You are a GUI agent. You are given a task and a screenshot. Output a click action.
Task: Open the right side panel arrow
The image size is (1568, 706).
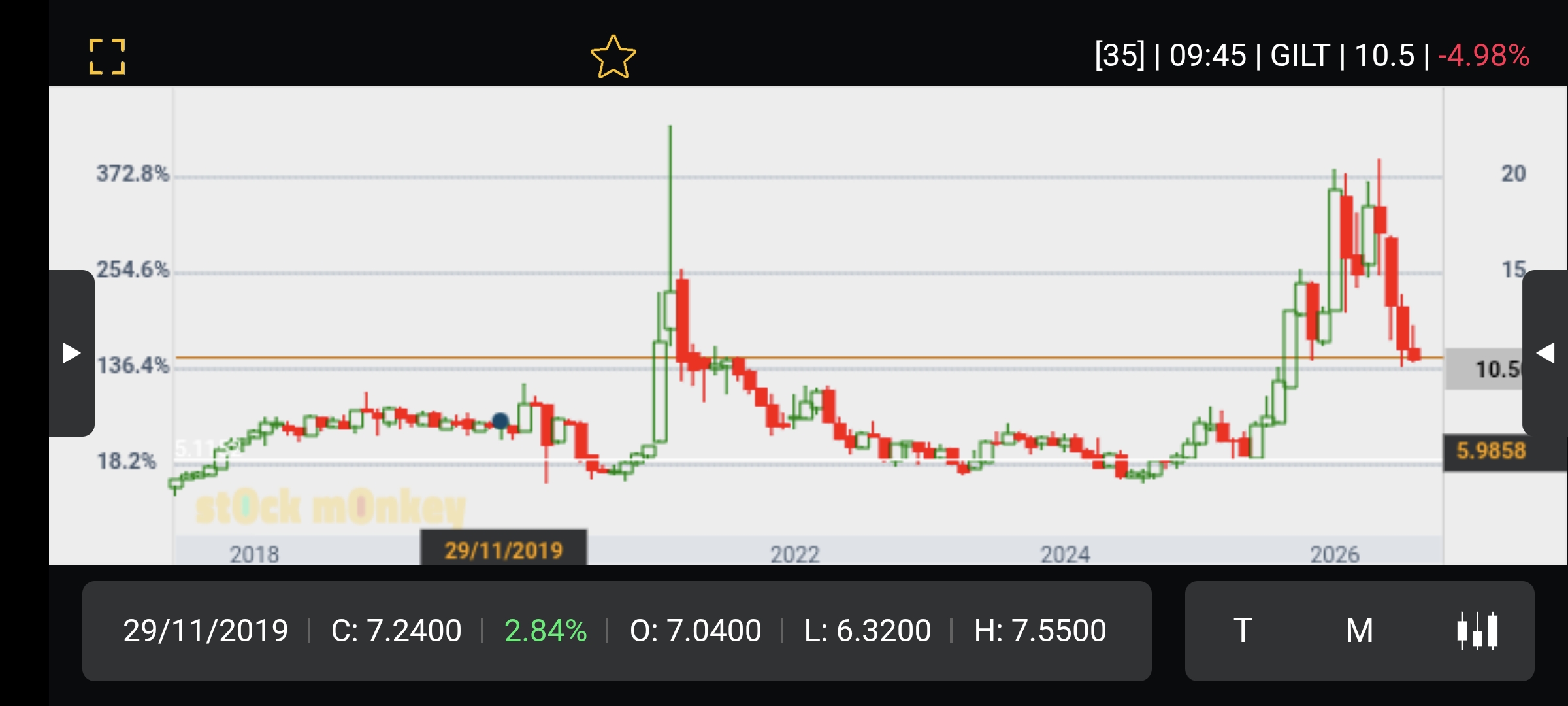coord(1545,353)
